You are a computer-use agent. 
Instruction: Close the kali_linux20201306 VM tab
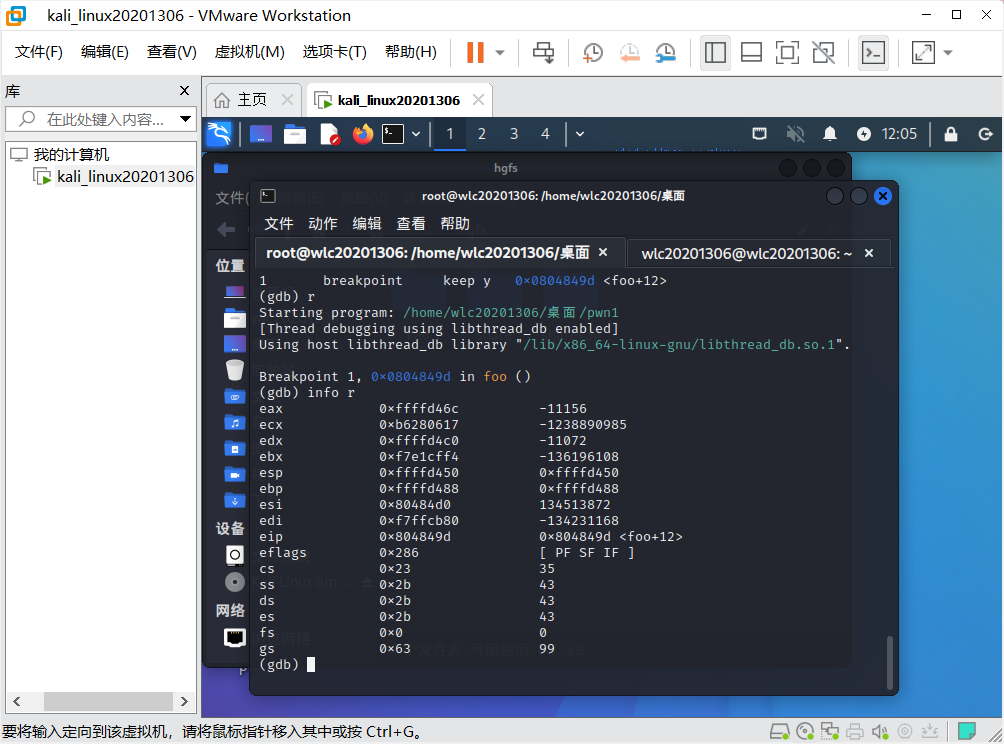(x=478, y=100)
